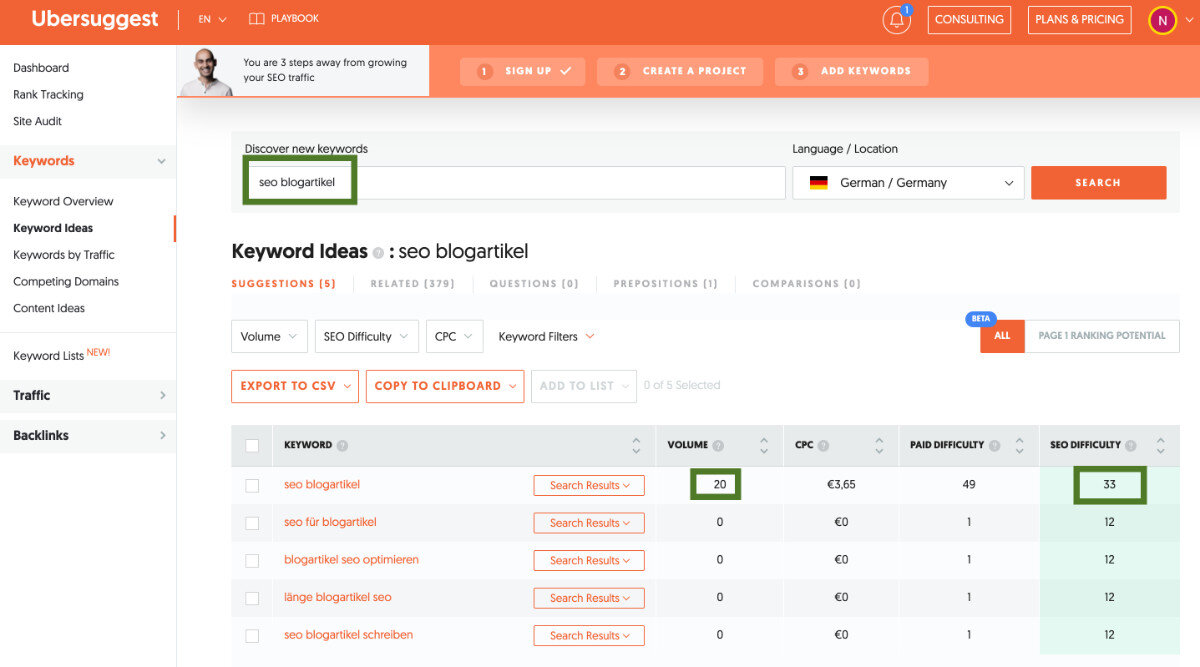The width and height of the screenshot is (1200, 667).
Task: Go to Dashboard in sidebar
Action: point(41,68)
